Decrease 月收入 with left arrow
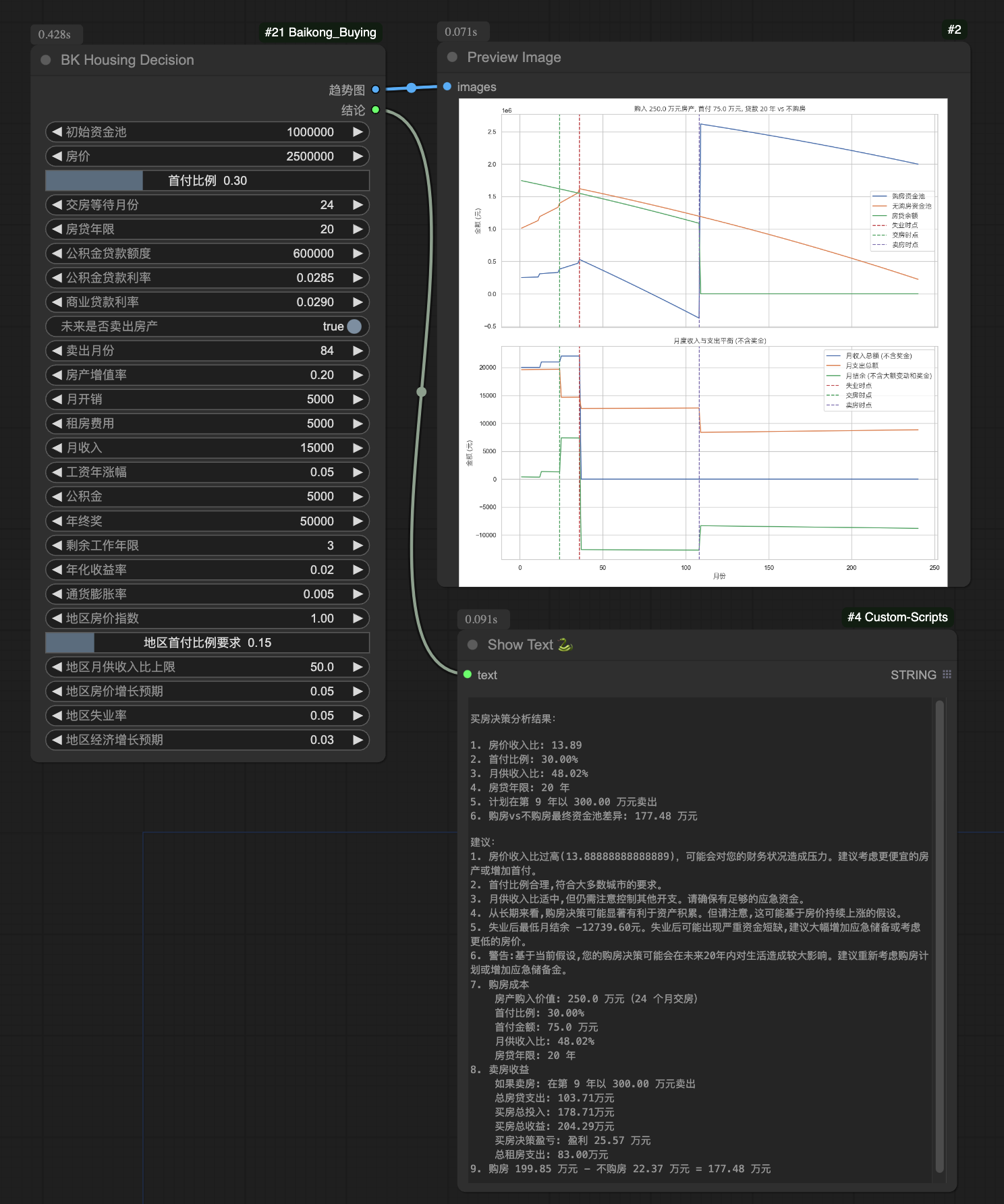The image size is (1004, 1204). click(57, 448)
